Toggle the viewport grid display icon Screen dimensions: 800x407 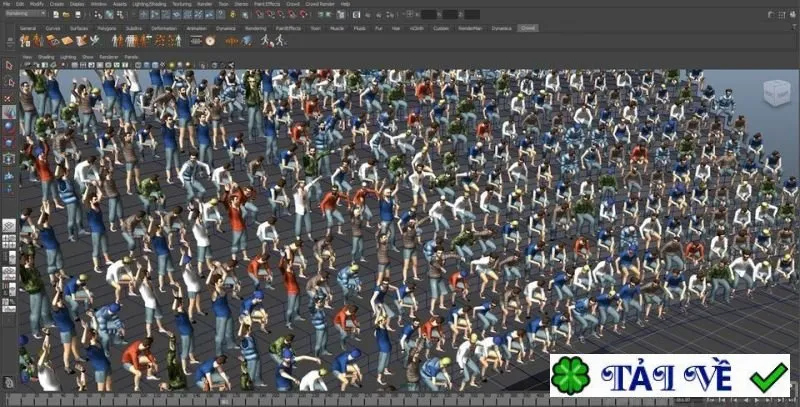pyautogui.click(x=74, y=65)
